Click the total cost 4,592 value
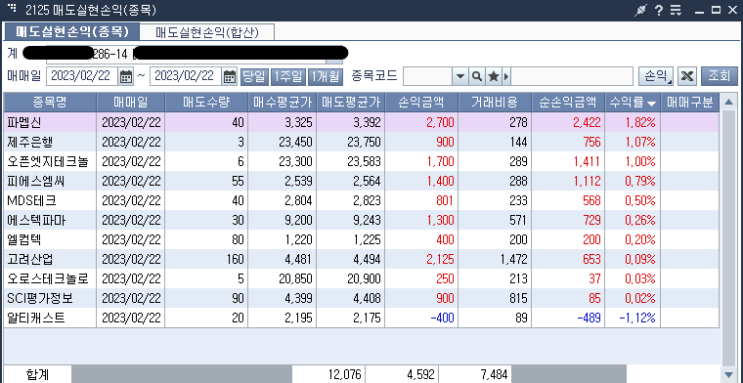The width and height of the screenshot is (743, 383). tap(420, 375)
